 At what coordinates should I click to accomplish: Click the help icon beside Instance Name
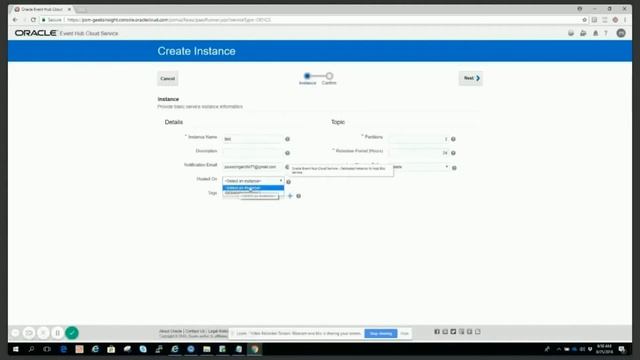tap(287, 139)
